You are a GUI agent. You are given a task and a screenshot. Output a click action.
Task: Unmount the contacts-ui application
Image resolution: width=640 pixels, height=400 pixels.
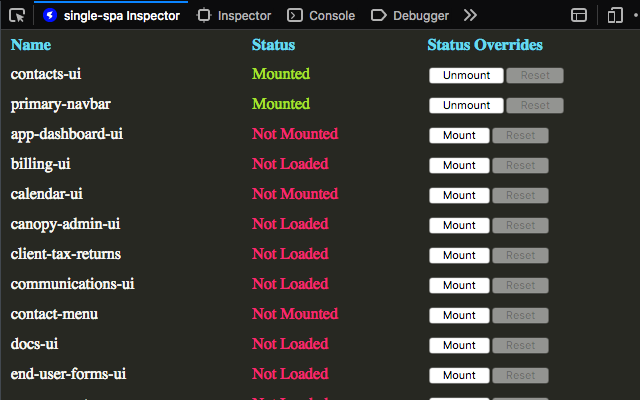[x=466, y=76]
